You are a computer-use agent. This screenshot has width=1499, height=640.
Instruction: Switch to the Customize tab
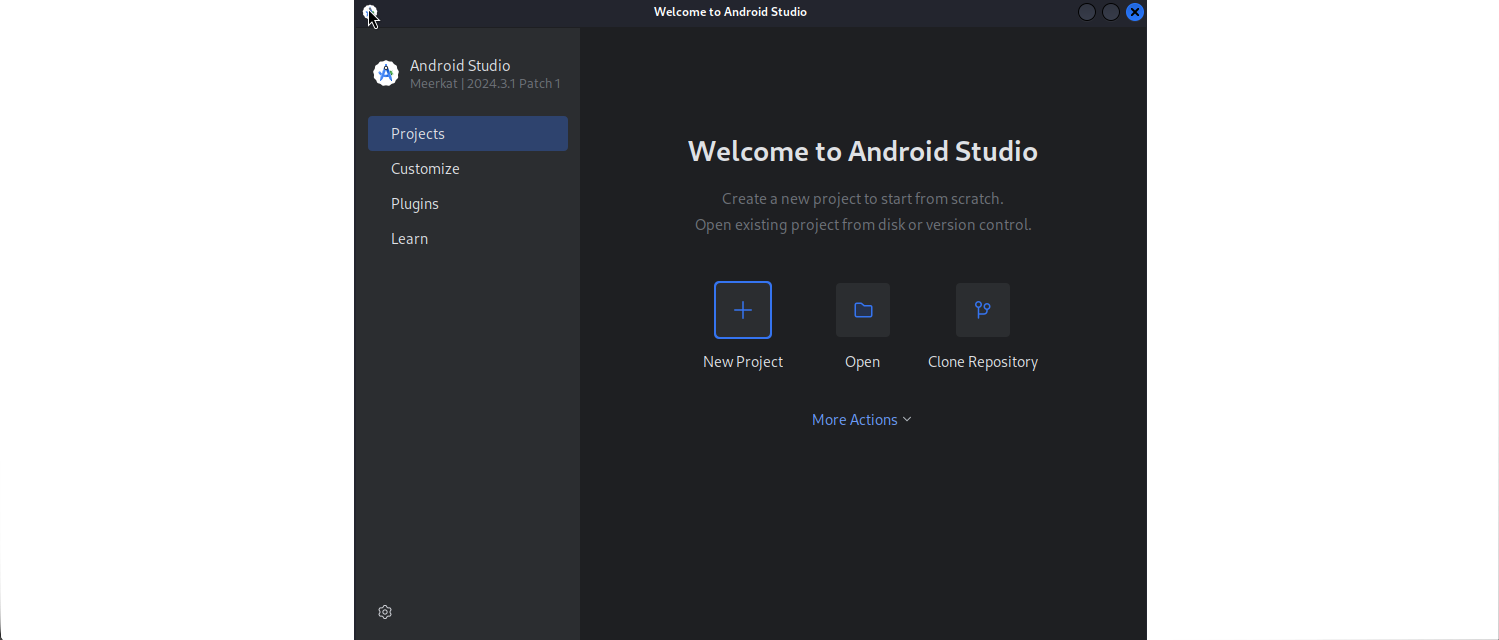468,169
